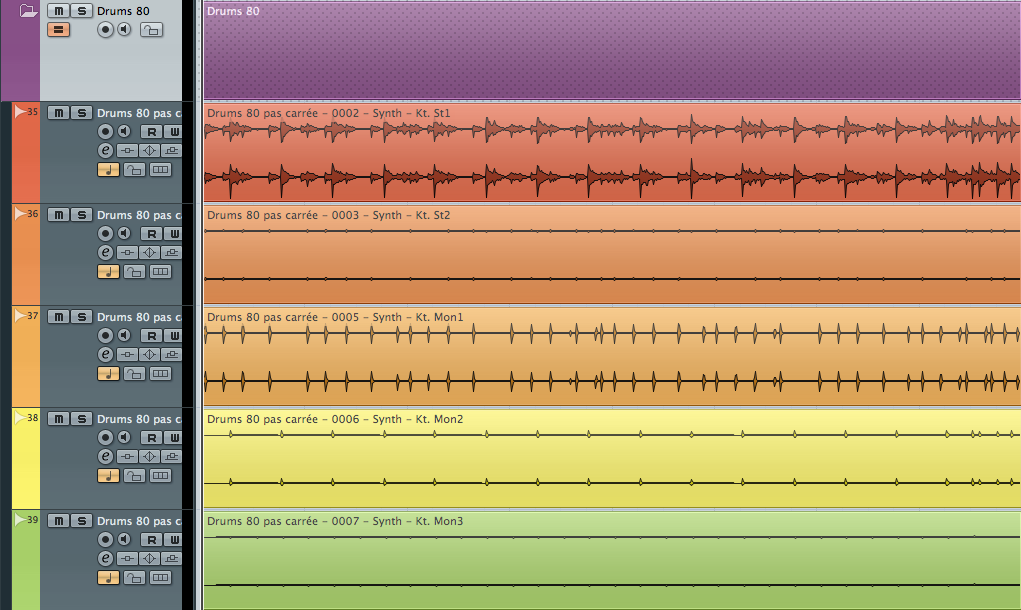
Task: Select the Drums 80 folder part
Action: click(612, 51)
